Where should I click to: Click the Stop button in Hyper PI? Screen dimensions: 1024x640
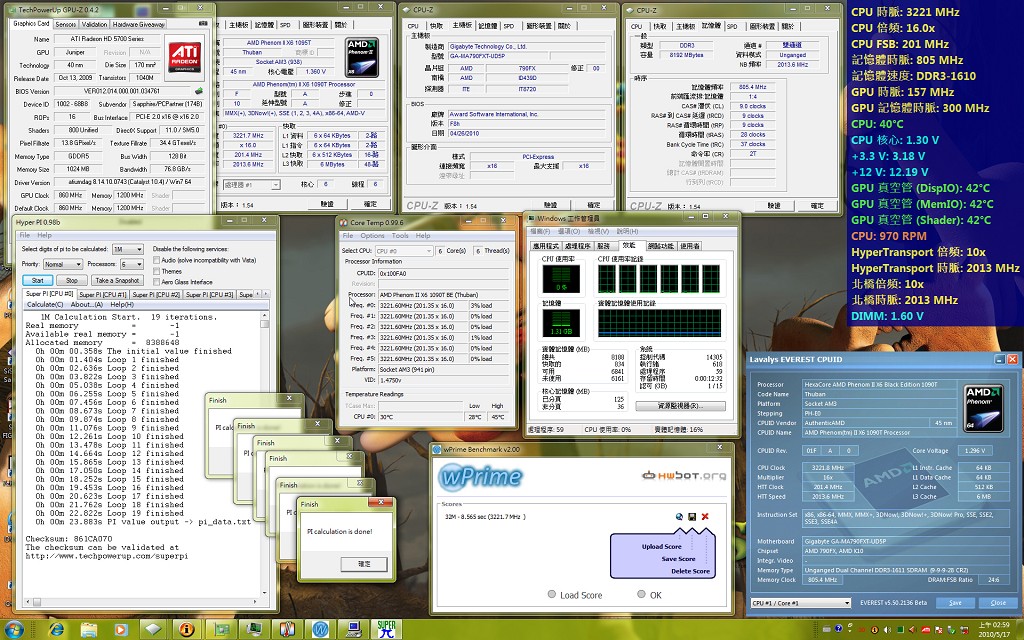click(71, 280)
